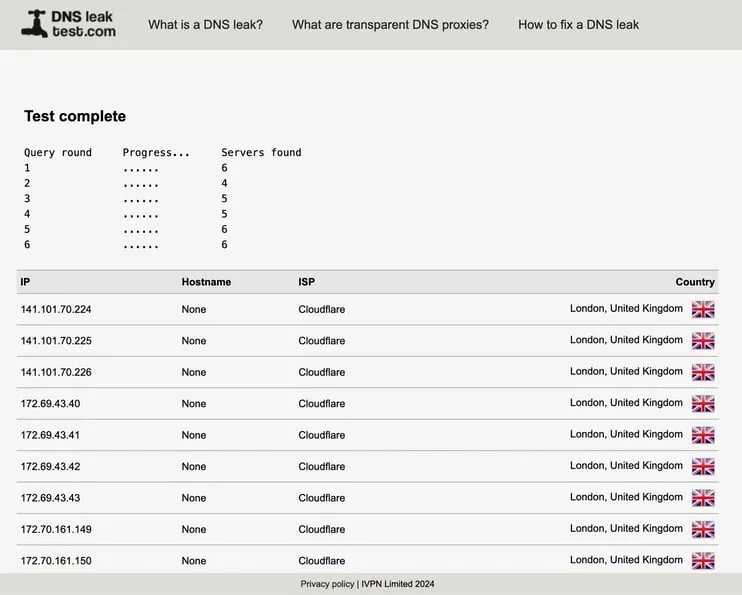Click the ISP column header

tap(306, 282)
